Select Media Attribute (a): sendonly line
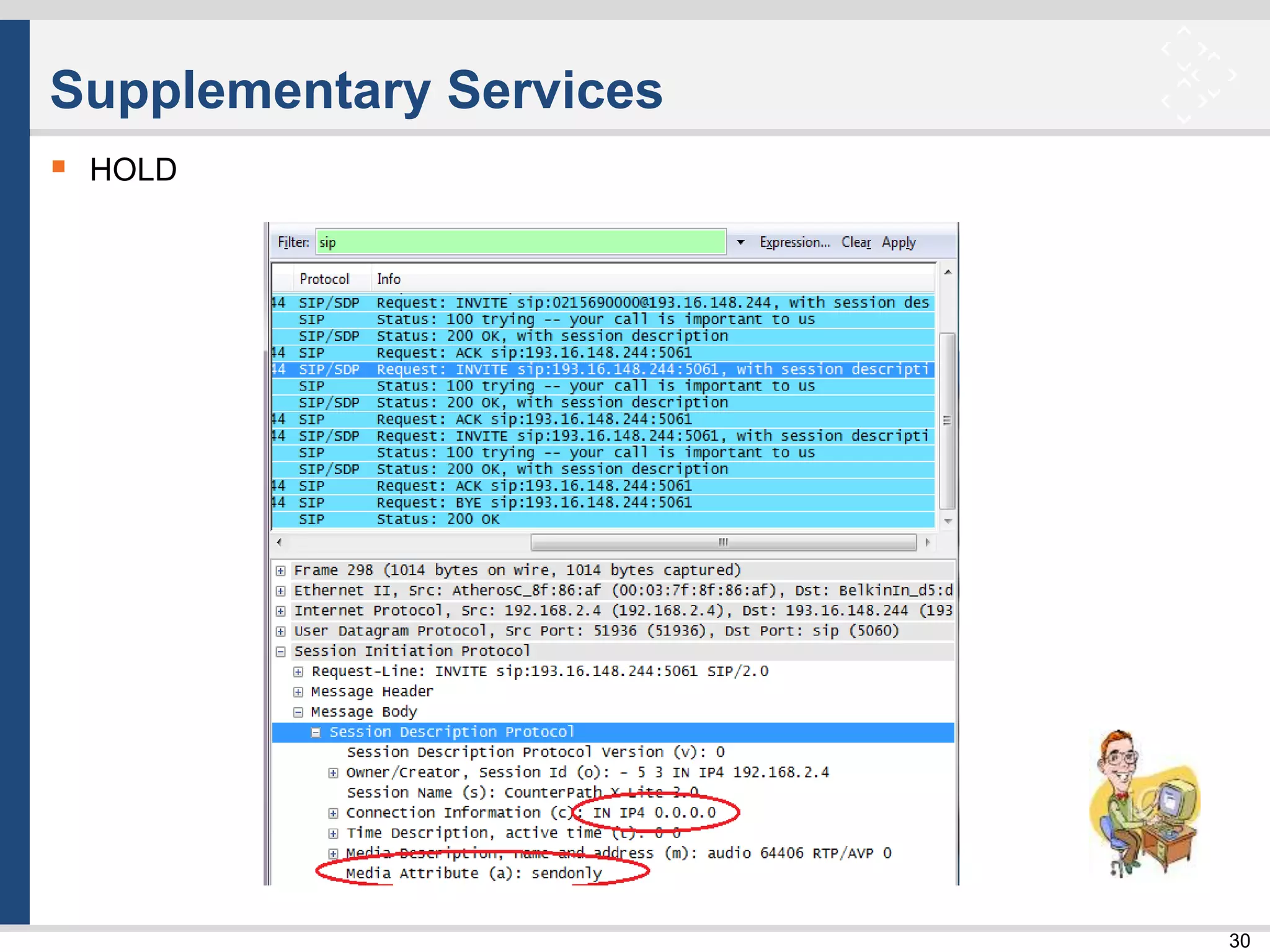This screenshot has height=952, width=1270. [x=474, y=873]
